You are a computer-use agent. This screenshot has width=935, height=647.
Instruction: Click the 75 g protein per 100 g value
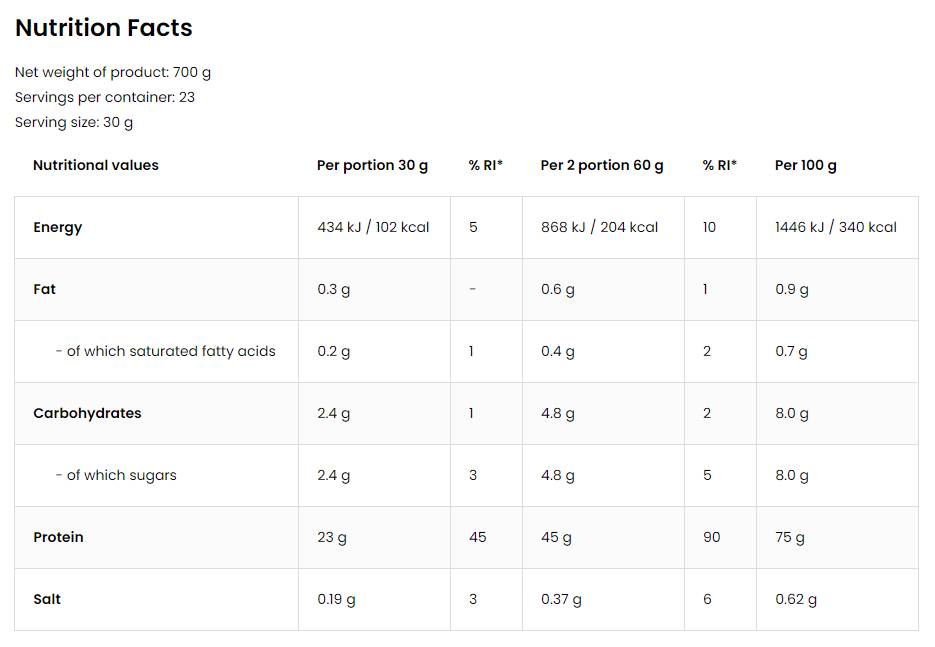(x=790, y=537)
